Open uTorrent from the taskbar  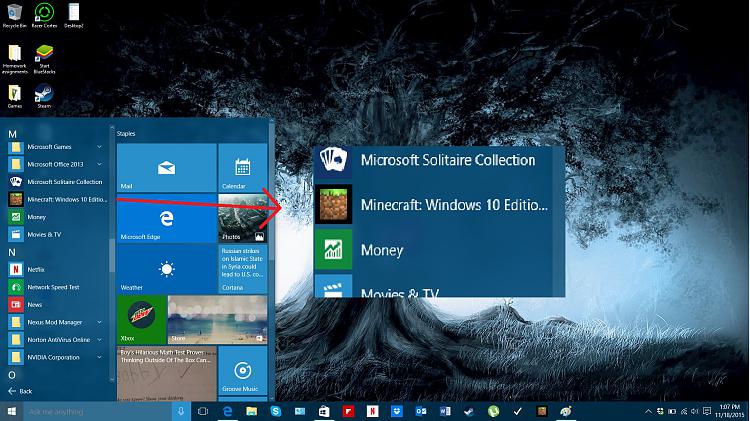493,411
